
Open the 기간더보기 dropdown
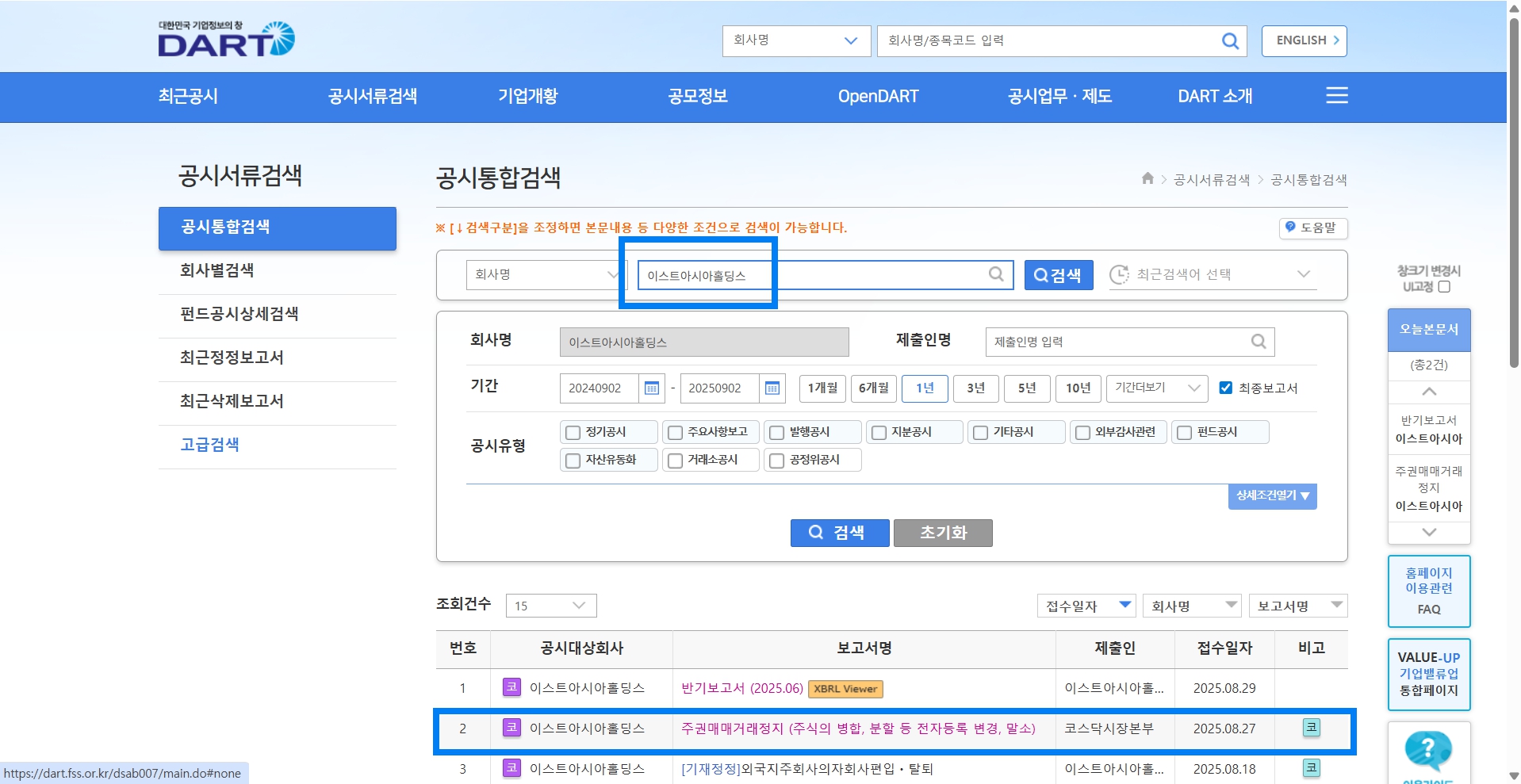tap(1157, 388)
